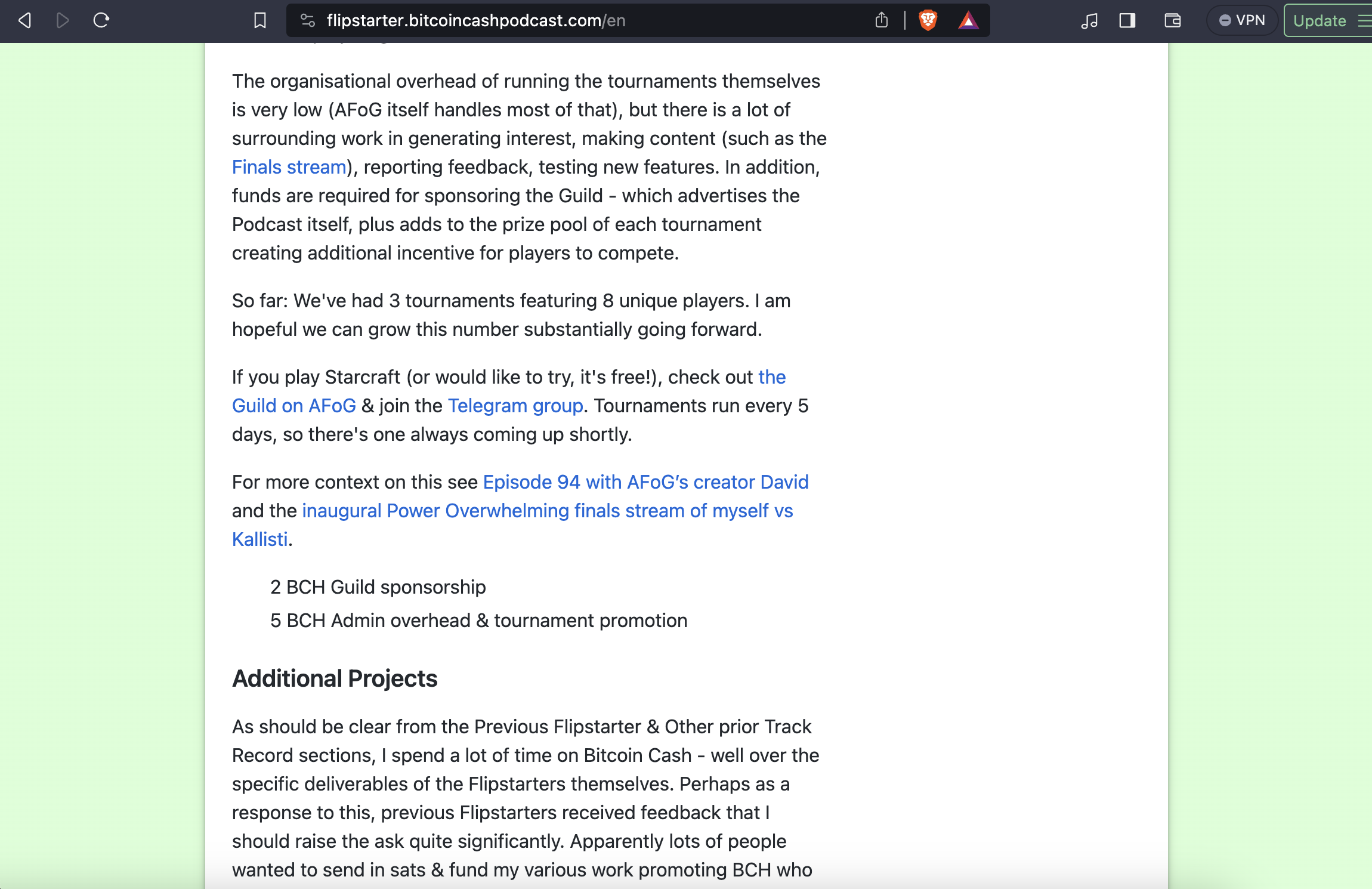Click the share page icon
This screenshot has height=889, width=1372.
point(882,21)
